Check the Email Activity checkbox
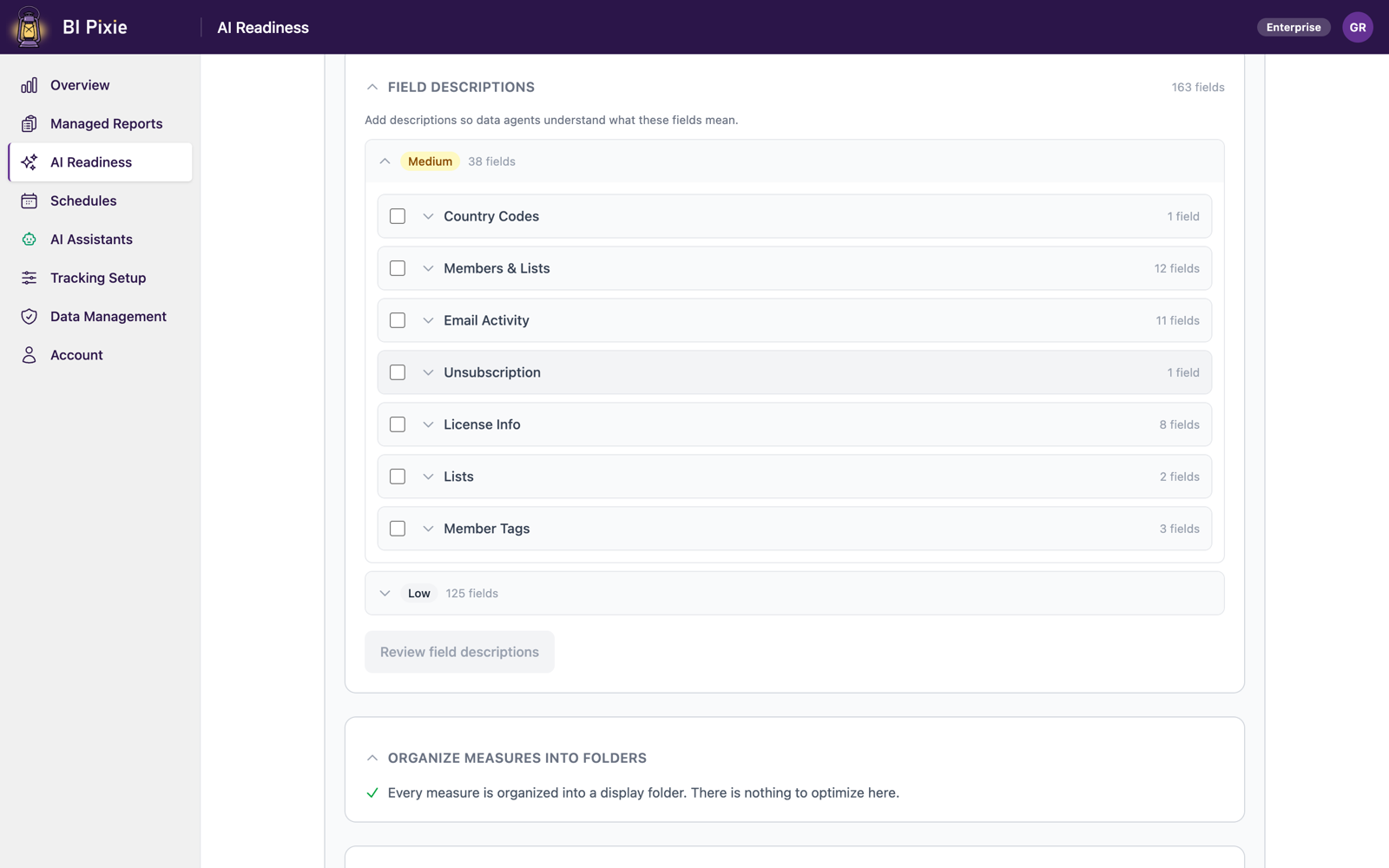The height and width of the screenshot is (868, 1389). [398, 320]
